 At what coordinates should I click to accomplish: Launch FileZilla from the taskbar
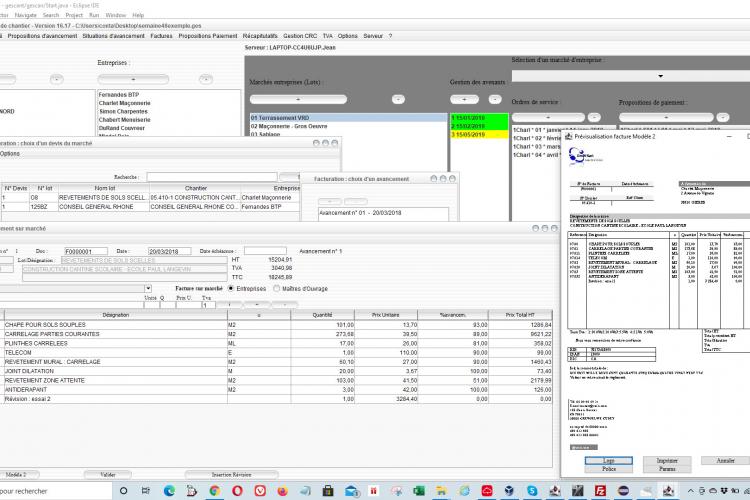pyautogui.click(x=600, y=490)
